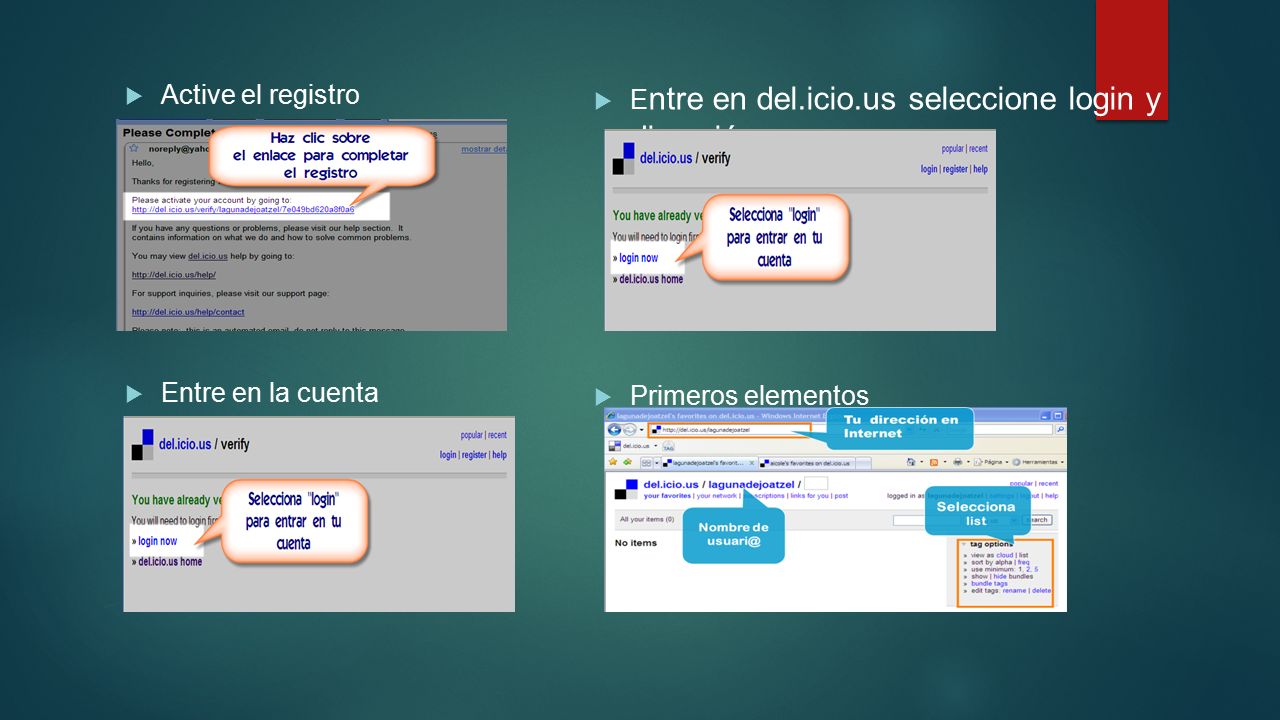The height and width of the screenshot is (720, 1280).
Task: Click the TAG icon in the browser toolbar
Action: tap(668, 447)
